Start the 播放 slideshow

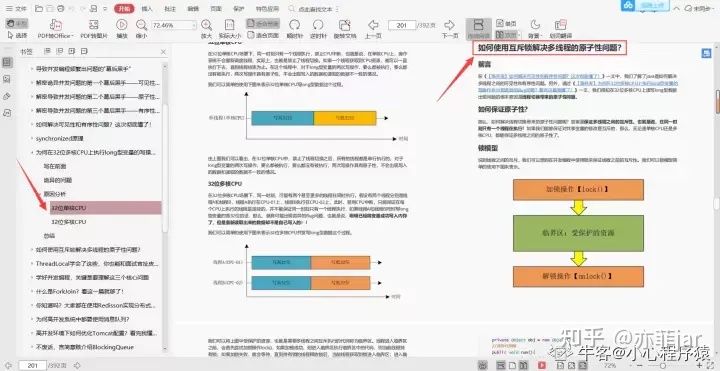[x=122, y=29]
